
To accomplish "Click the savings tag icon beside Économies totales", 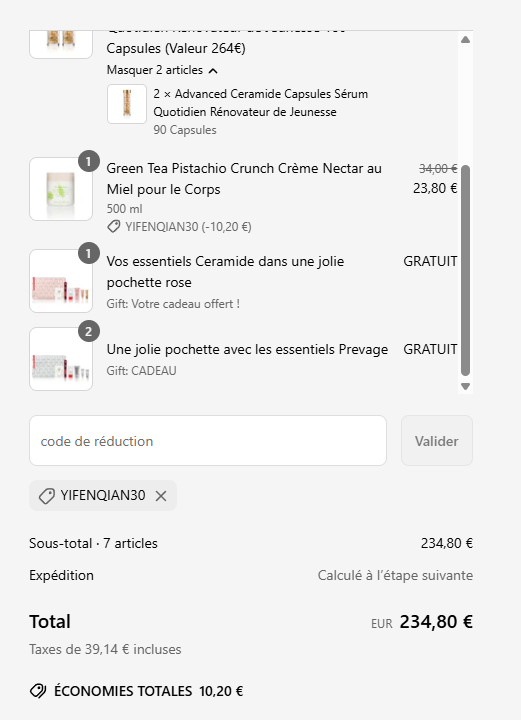I will coord(38,691).
